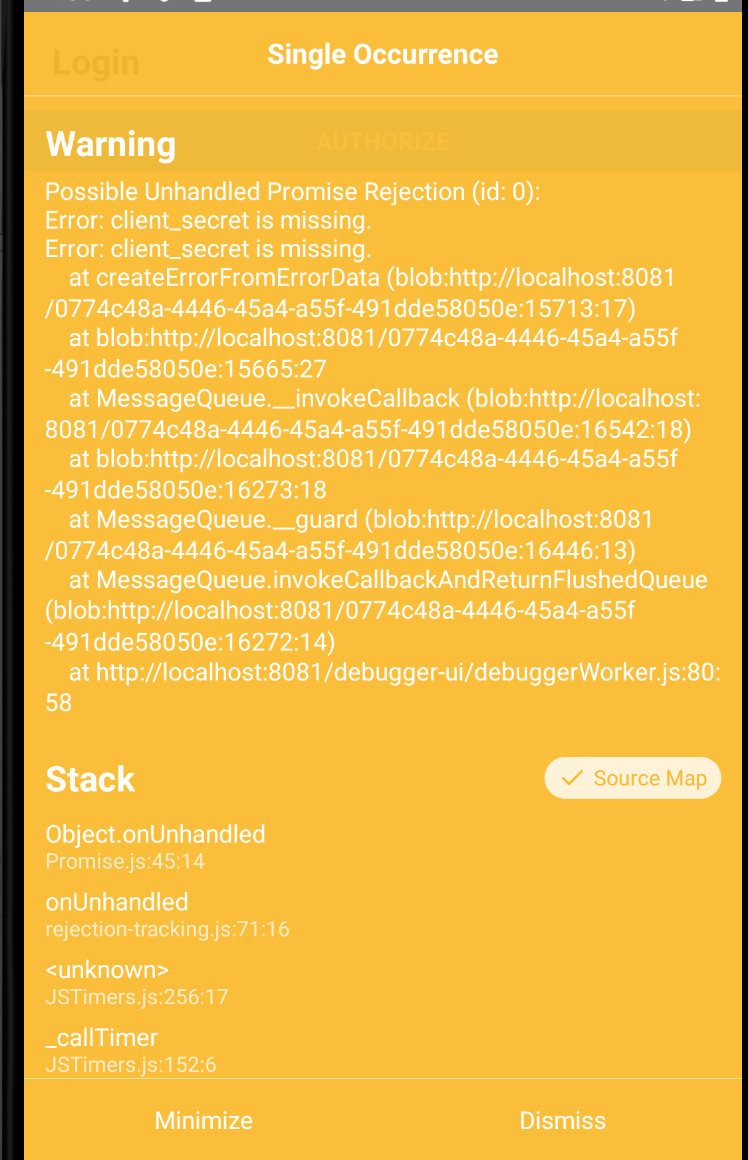
Task: Select the Login screen title
Action: [x=96, y=62]
